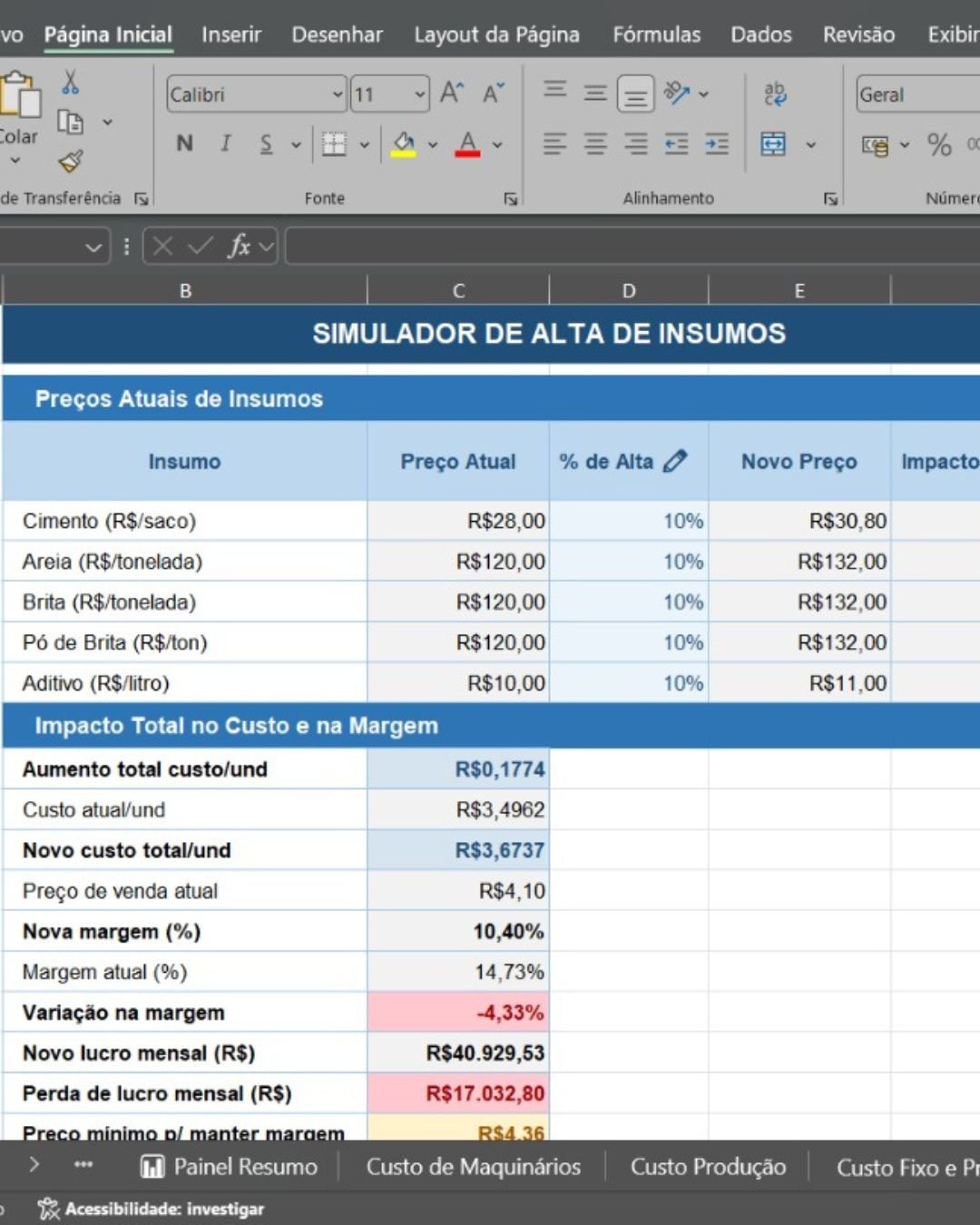This screenshot has width=980, height=1225.
Task: Click the Accounting number format icon
Action: tap(875, 145)
